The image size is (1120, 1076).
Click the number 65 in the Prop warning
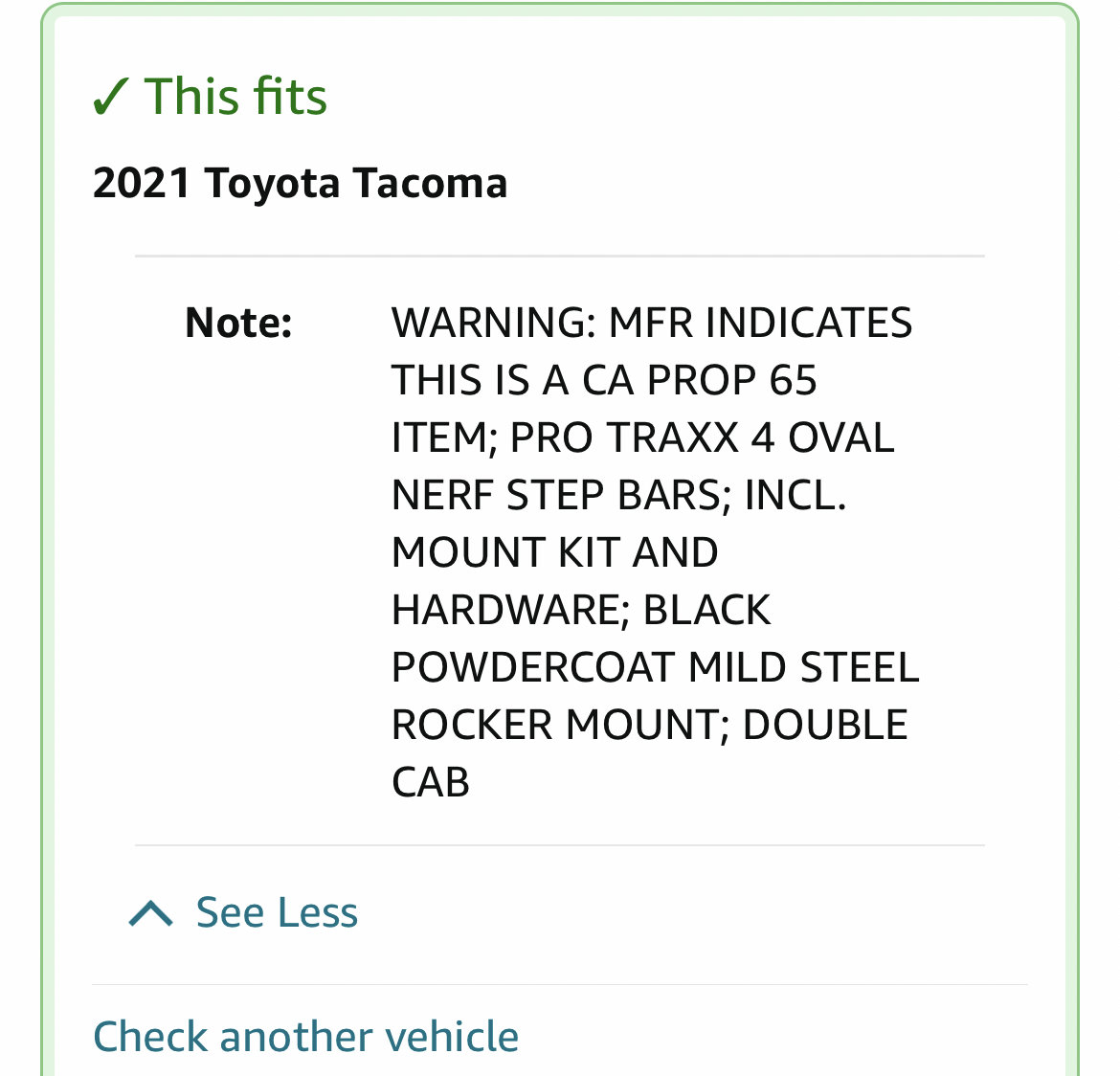coord(793,379)
